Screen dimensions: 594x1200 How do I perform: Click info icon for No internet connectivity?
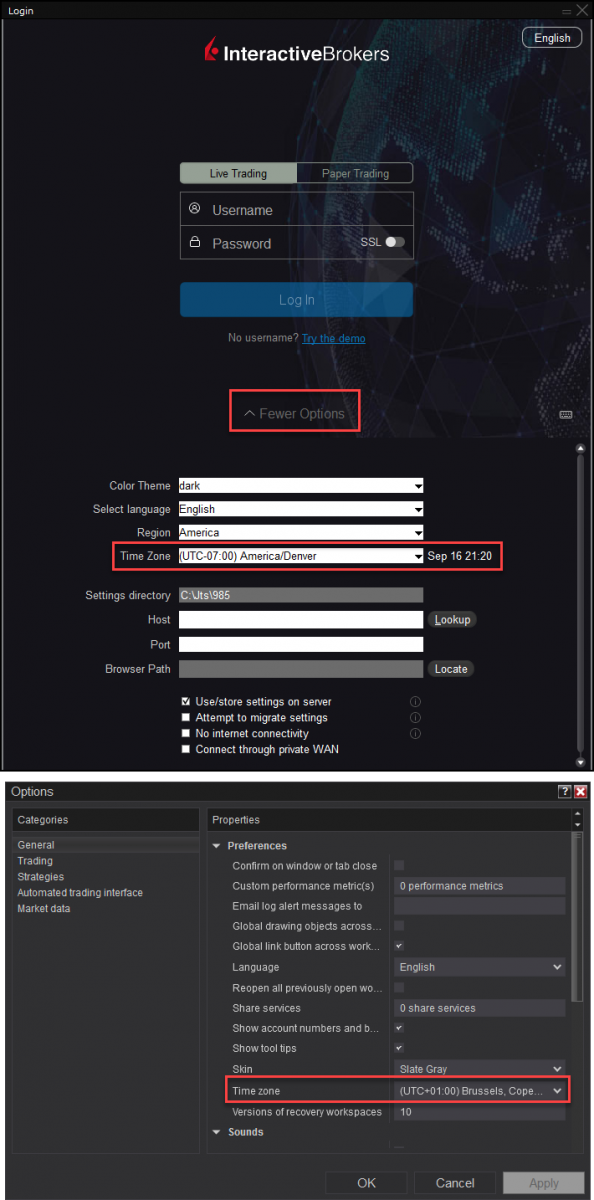(415, 734)
